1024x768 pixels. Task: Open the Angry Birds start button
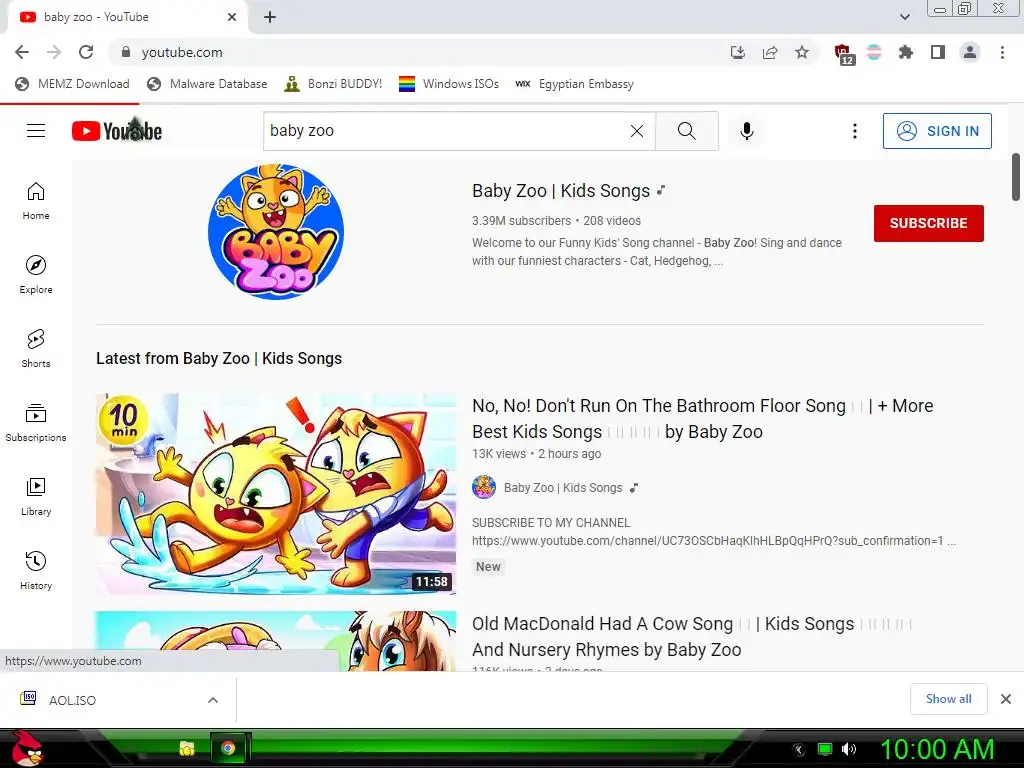tap(26, 748)
